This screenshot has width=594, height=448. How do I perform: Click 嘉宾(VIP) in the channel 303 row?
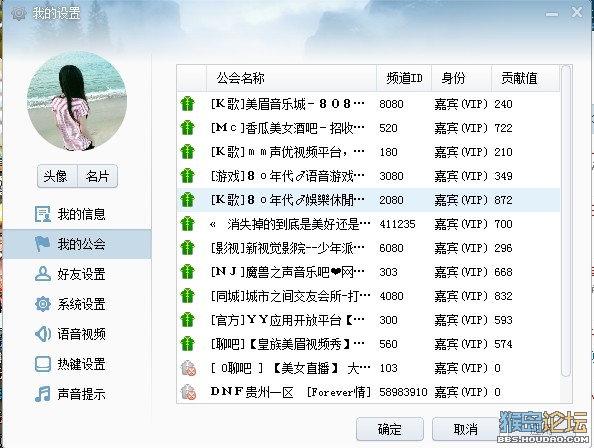[461, 272]
